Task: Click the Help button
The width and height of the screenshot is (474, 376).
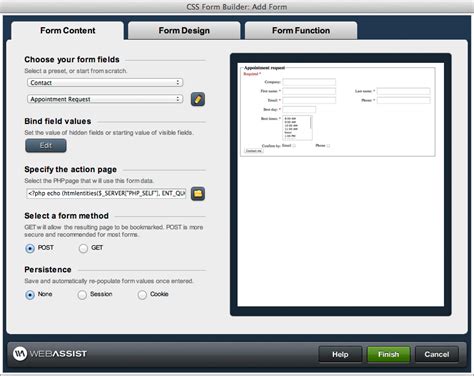Action: 340,354
